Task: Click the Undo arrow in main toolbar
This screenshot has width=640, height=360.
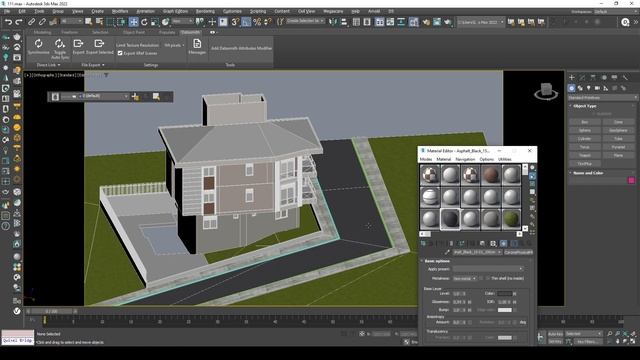Action: [8, 22]
